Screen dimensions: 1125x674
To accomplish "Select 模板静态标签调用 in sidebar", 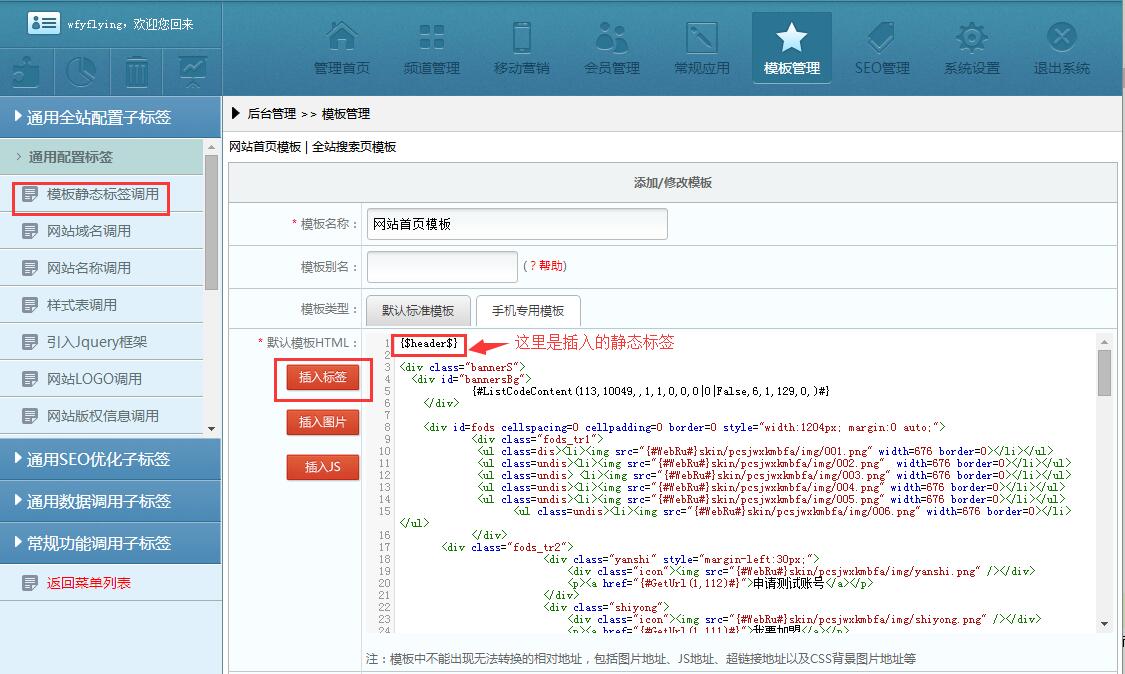I will (102, 194).
